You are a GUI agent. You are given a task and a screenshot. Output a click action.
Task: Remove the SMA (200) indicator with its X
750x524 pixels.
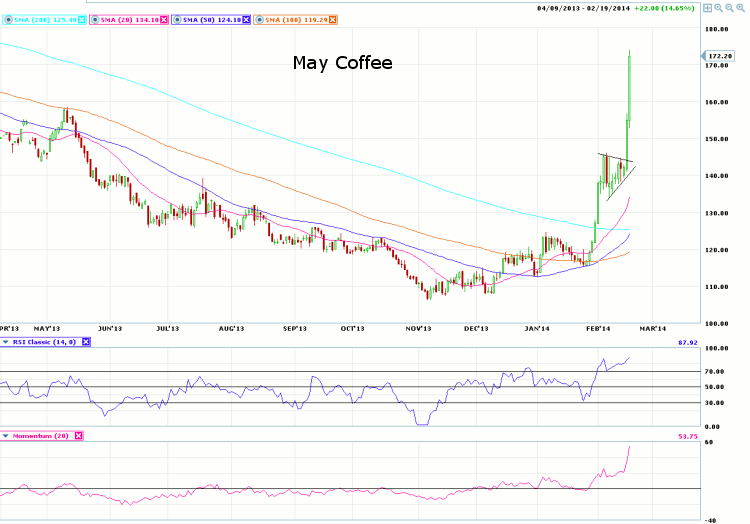tap(82, 19)
